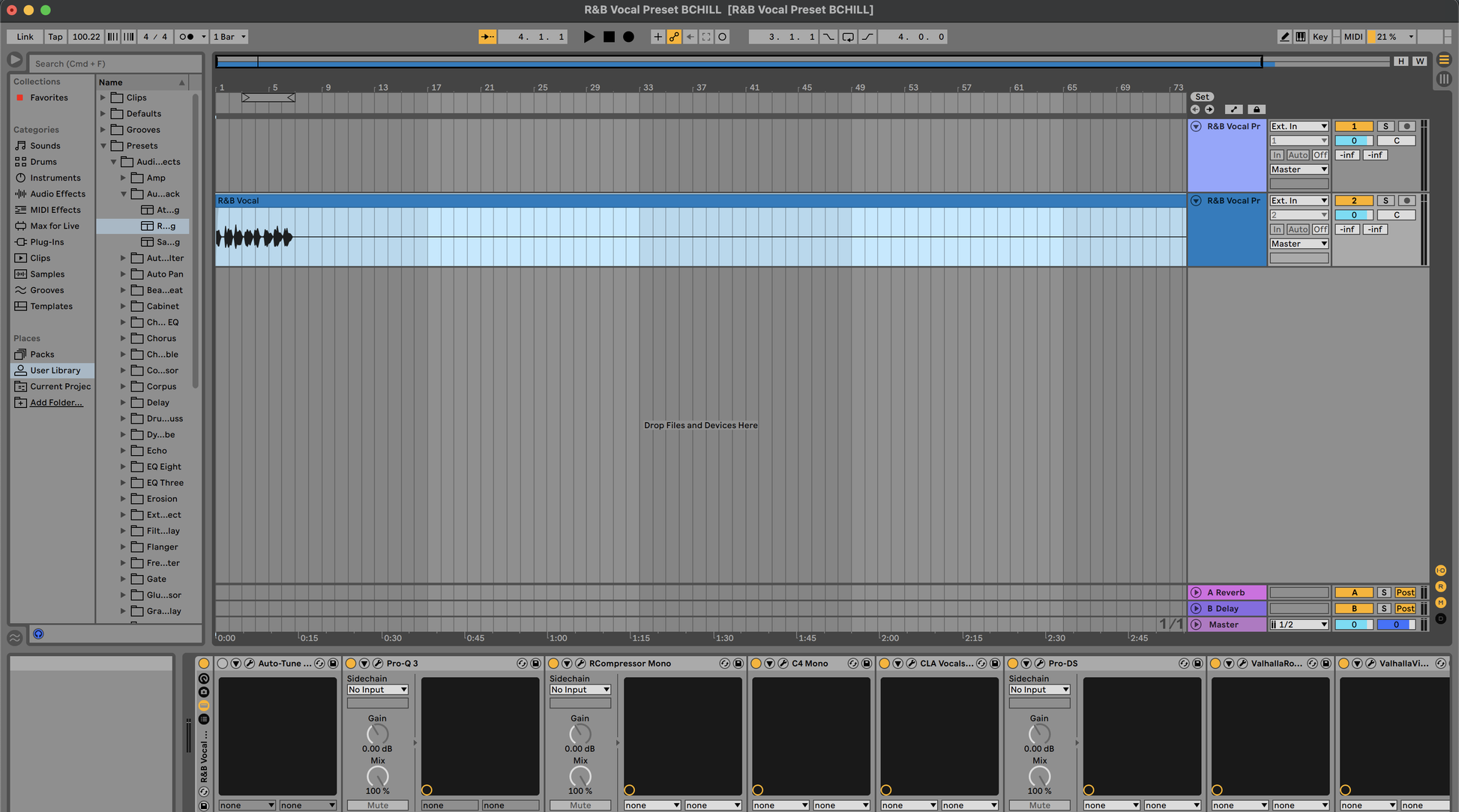Open User Library under Places
The width and height of the screenshot is (1459, 812).
pos(55,370)
